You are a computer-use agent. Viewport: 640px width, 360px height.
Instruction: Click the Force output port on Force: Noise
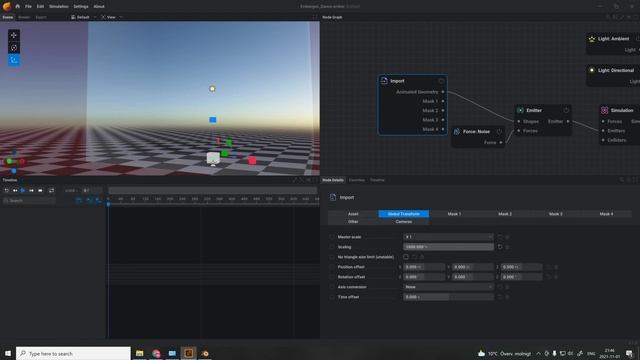501,142
